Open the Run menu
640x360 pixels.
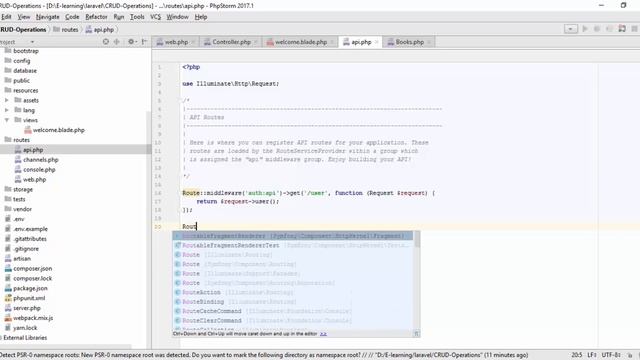tap(119, 17)
